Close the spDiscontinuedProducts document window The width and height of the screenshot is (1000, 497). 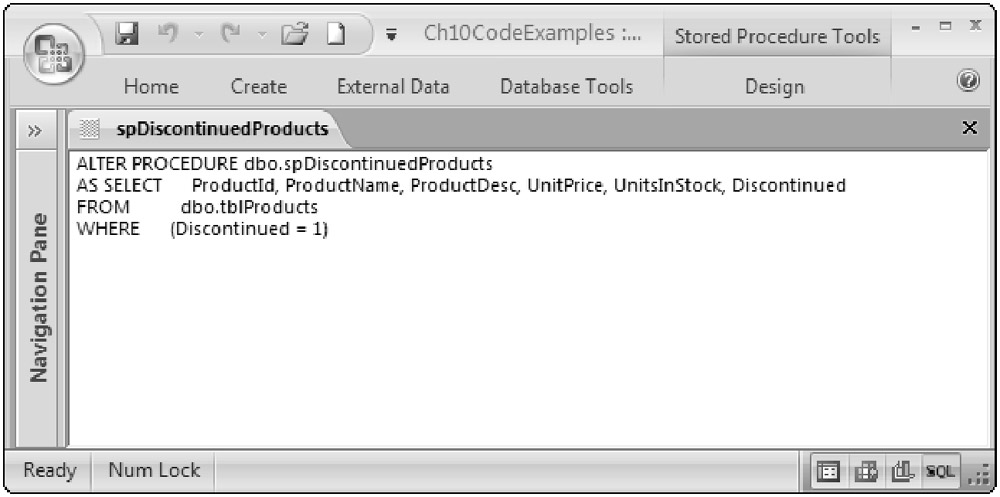click(x=968, y=128)
